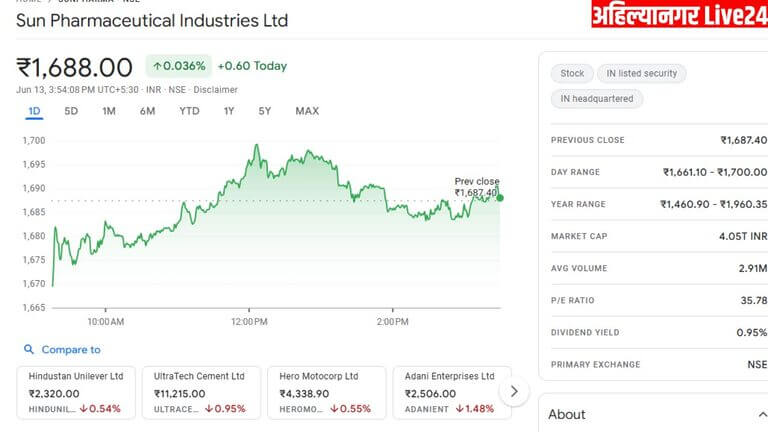Click the ADANIENT 1.48% change
Viewport: 768px width, 432px height.
[475, 408]
